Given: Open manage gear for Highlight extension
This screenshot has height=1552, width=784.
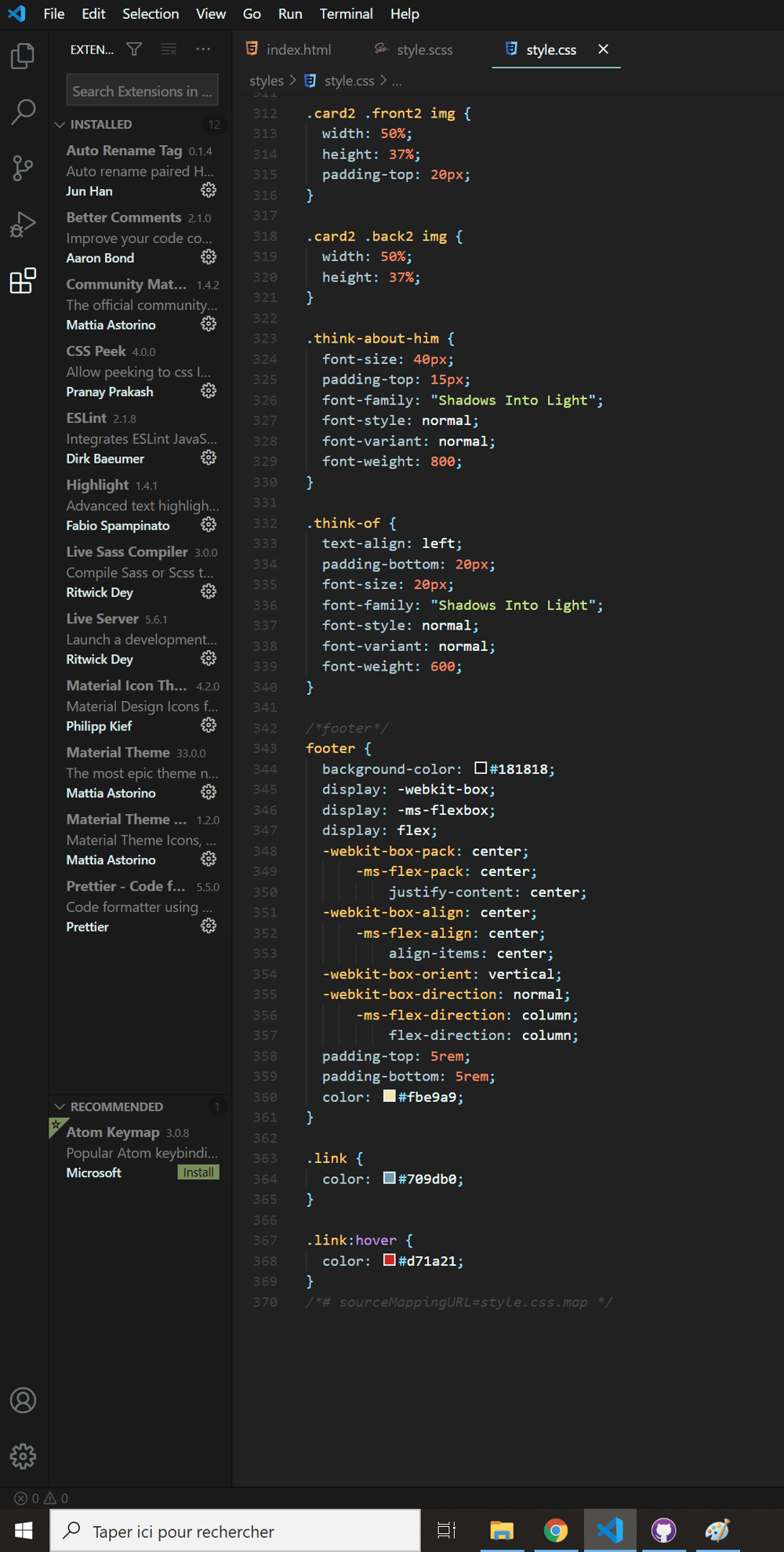Looking at the screenshot, I should (x=209, y=524).
